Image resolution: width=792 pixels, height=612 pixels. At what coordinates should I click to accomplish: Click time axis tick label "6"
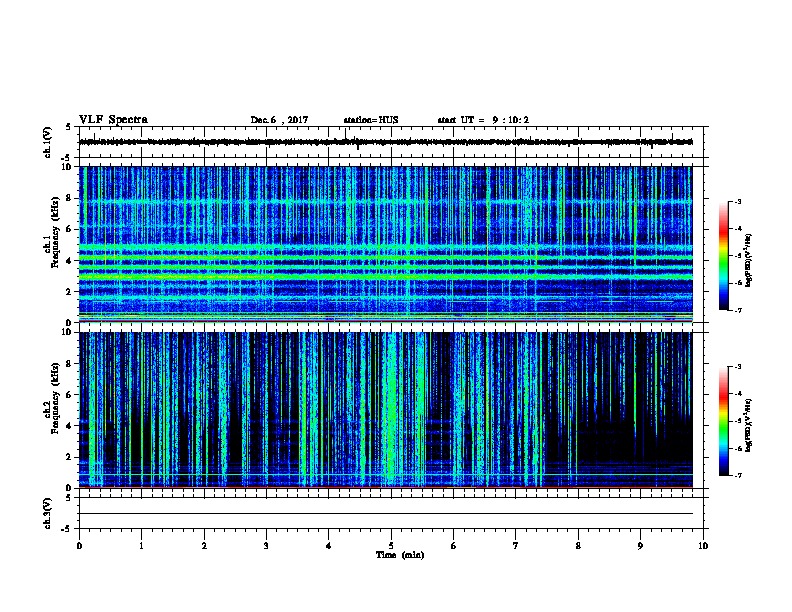[x=454, y=546]
